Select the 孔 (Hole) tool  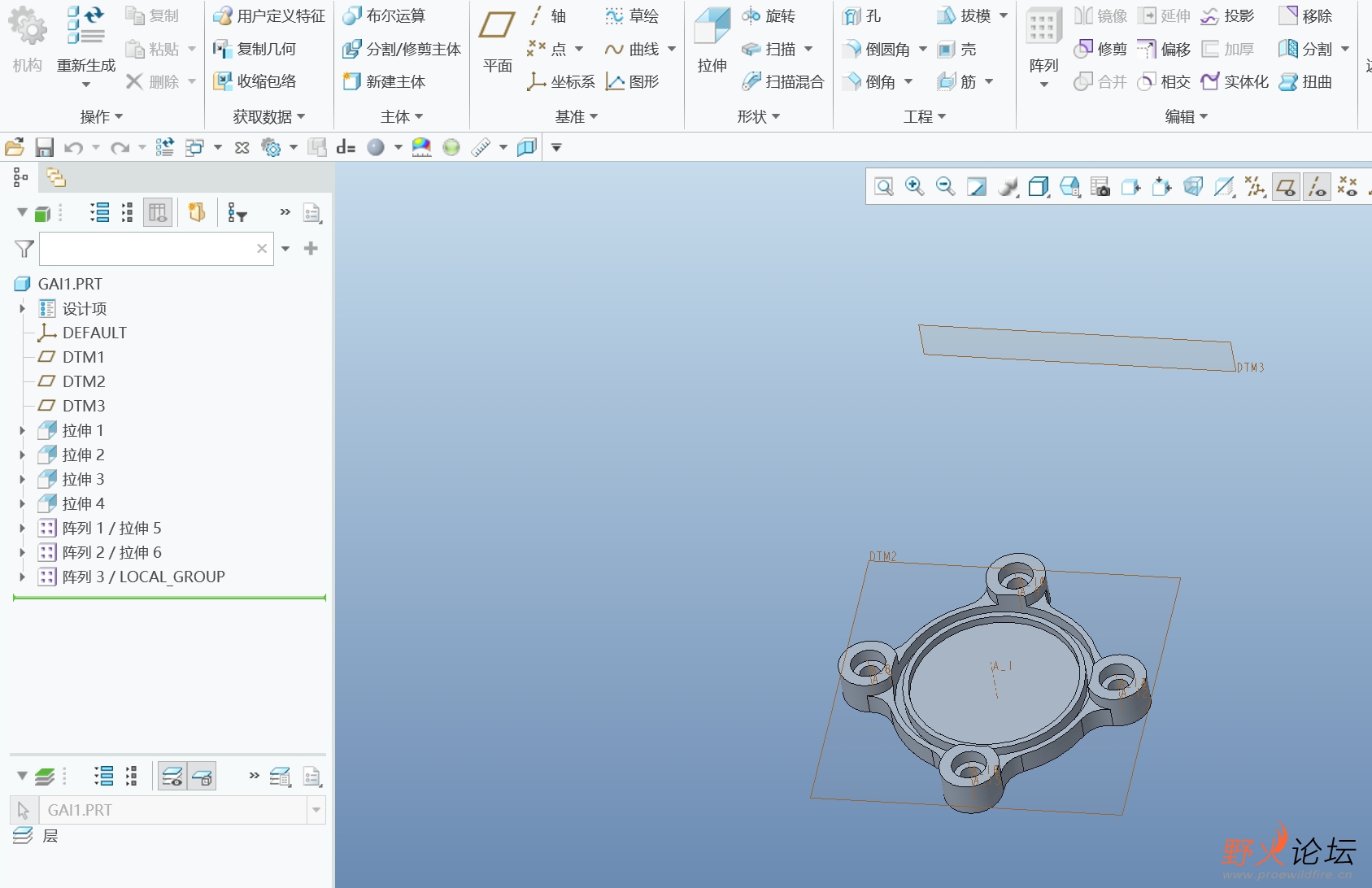point(863,16)
